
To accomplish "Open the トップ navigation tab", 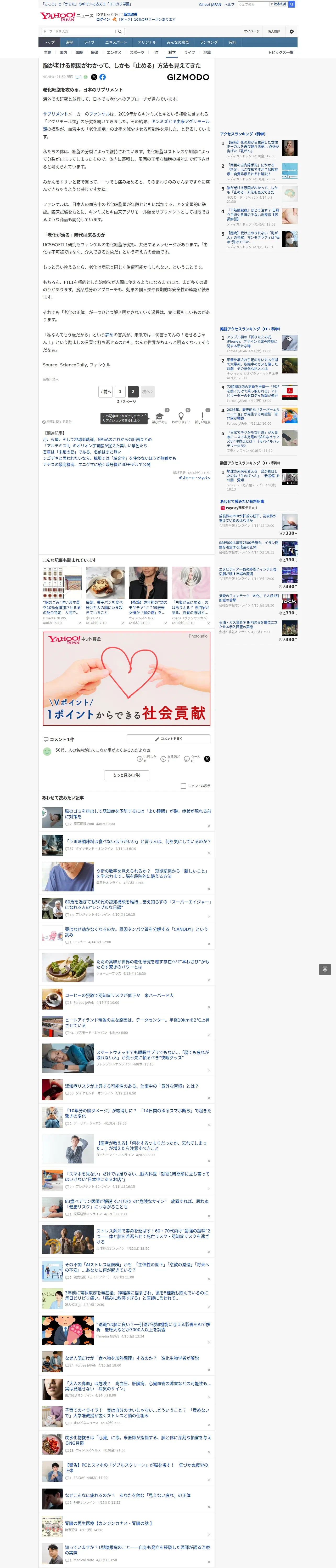I will pyautogui.click(x=49, y=42).
